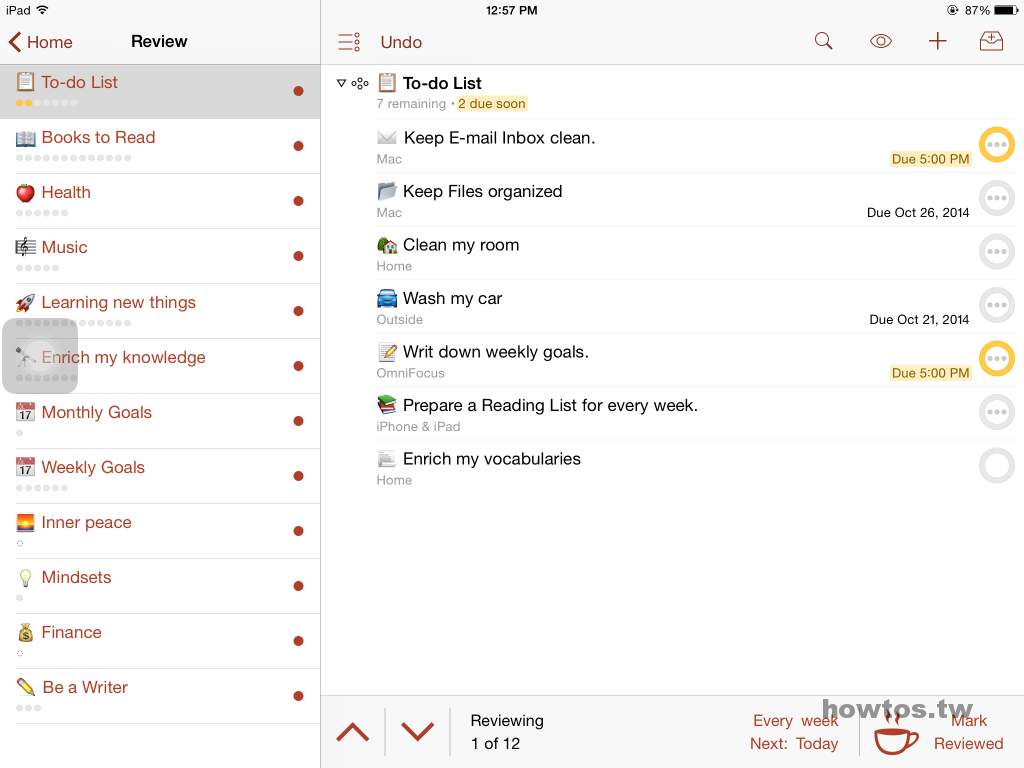Image resolution: width=1024 pixels, height=768 pixels.
Task: Tap the 2 due soon badge
Action: [x=492, y=103]
